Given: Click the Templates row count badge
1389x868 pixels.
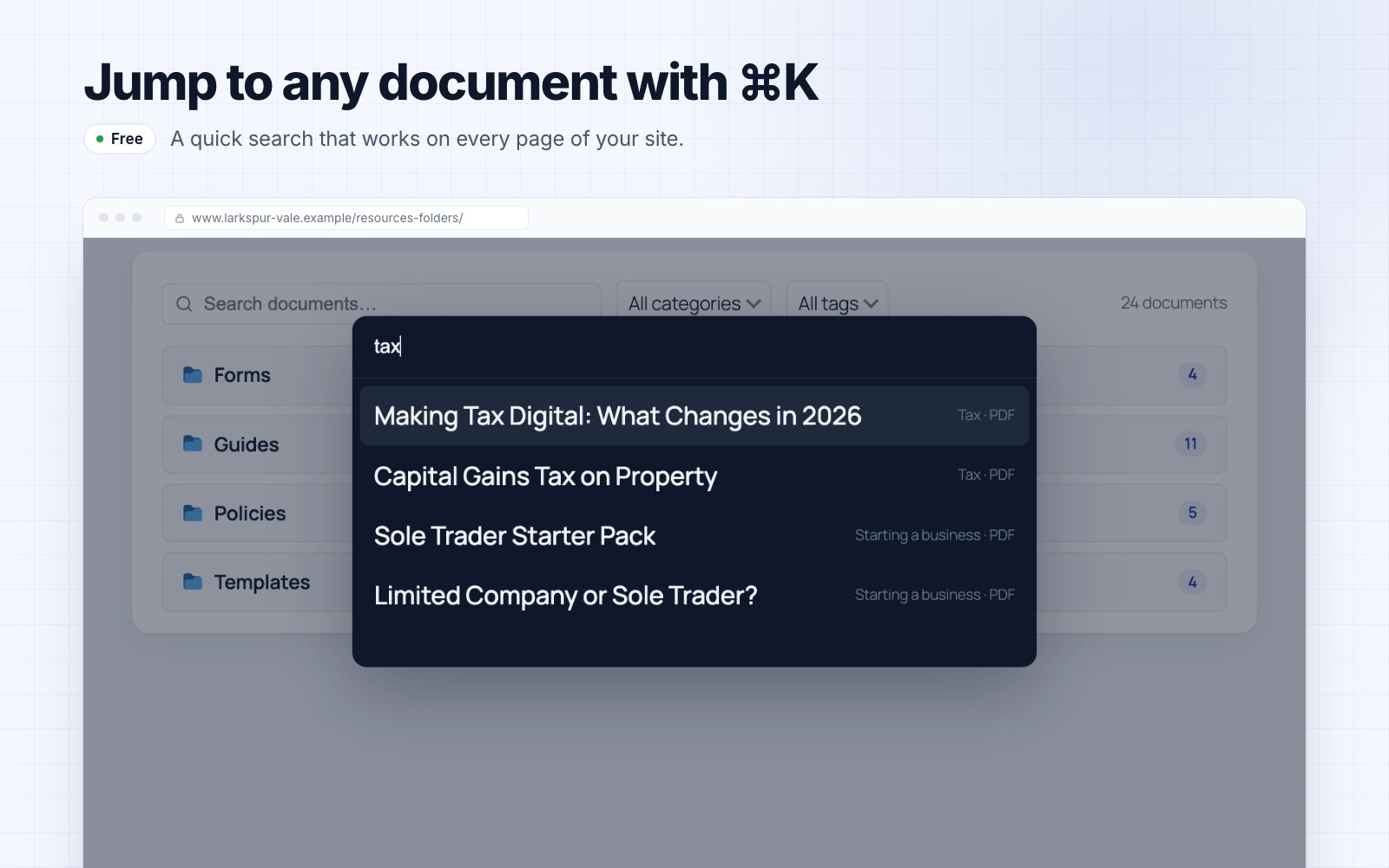Looking at the screenshot, I should [1192, 582].
